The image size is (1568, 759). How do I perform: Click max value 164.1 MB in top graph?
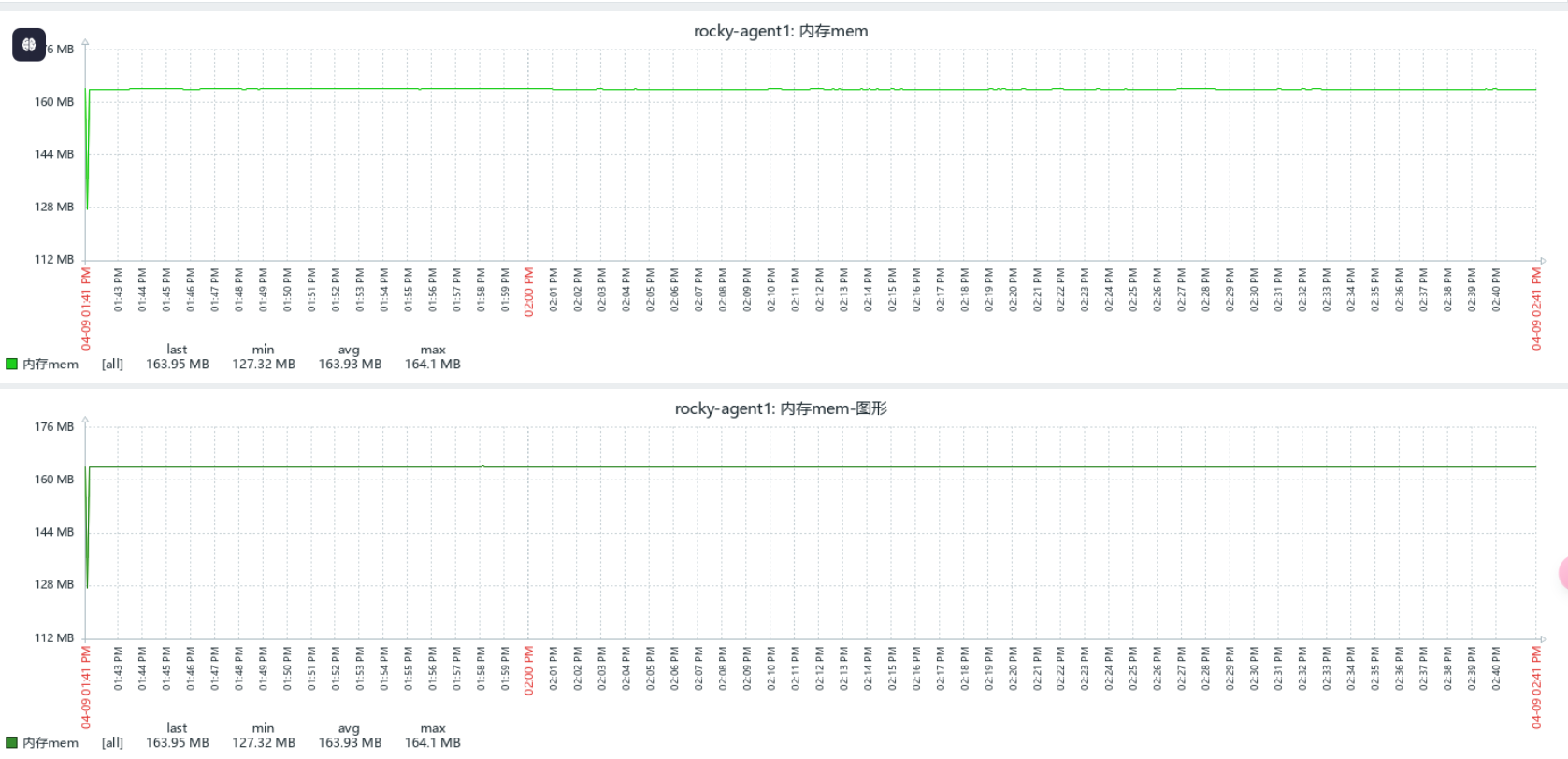[433, 364]
